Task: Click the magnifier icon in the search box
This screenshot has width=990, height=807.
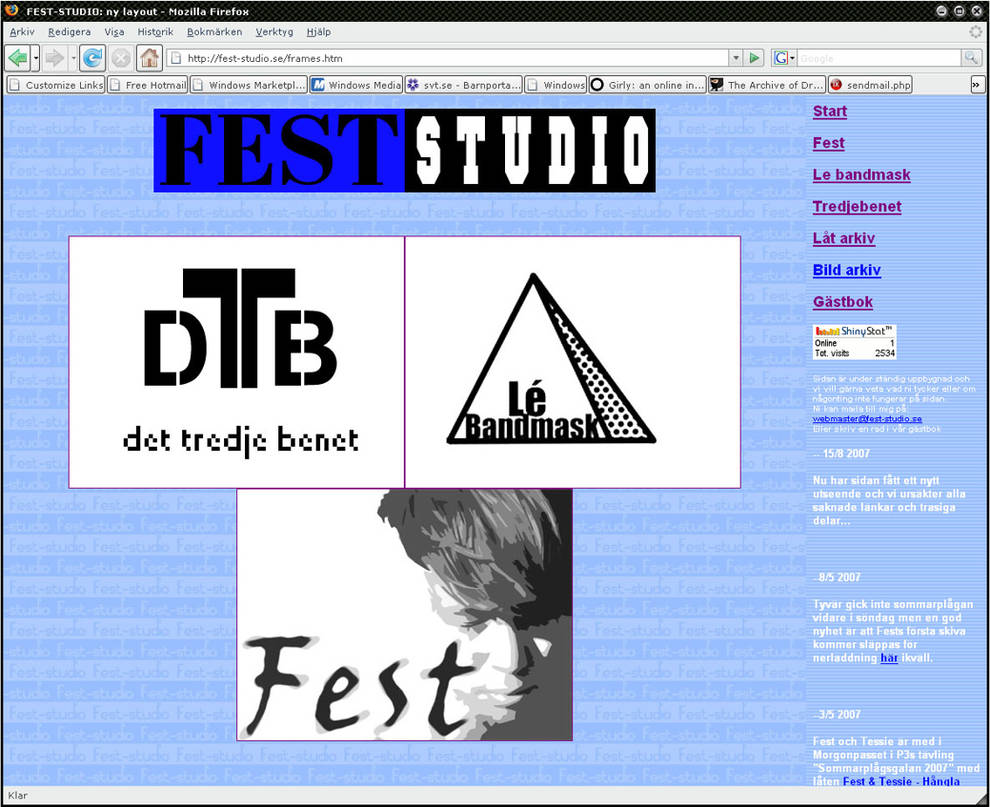Action: pos(971,57)
